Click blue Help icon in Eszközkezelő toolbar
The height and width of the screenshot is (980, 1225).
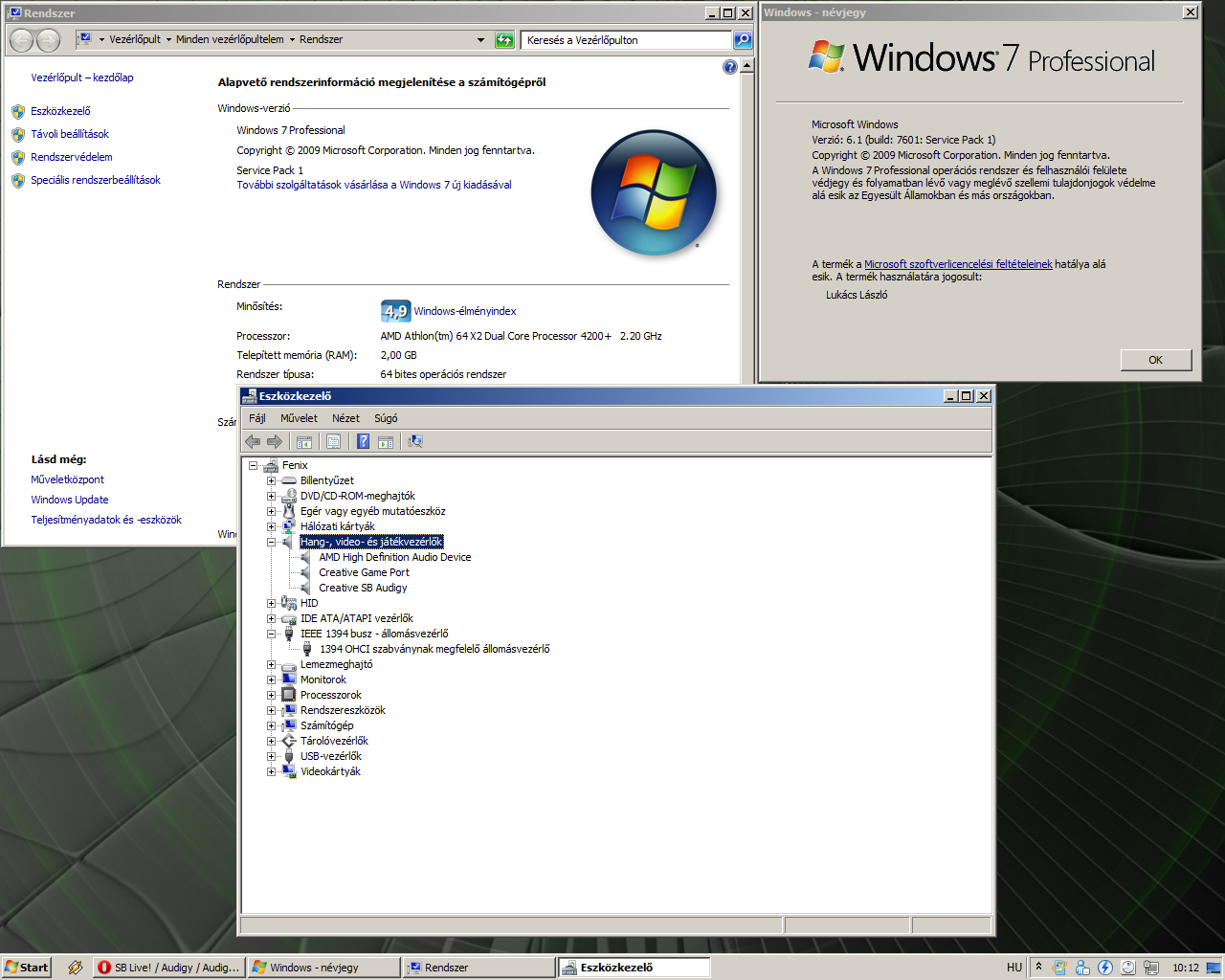[364, 441]
